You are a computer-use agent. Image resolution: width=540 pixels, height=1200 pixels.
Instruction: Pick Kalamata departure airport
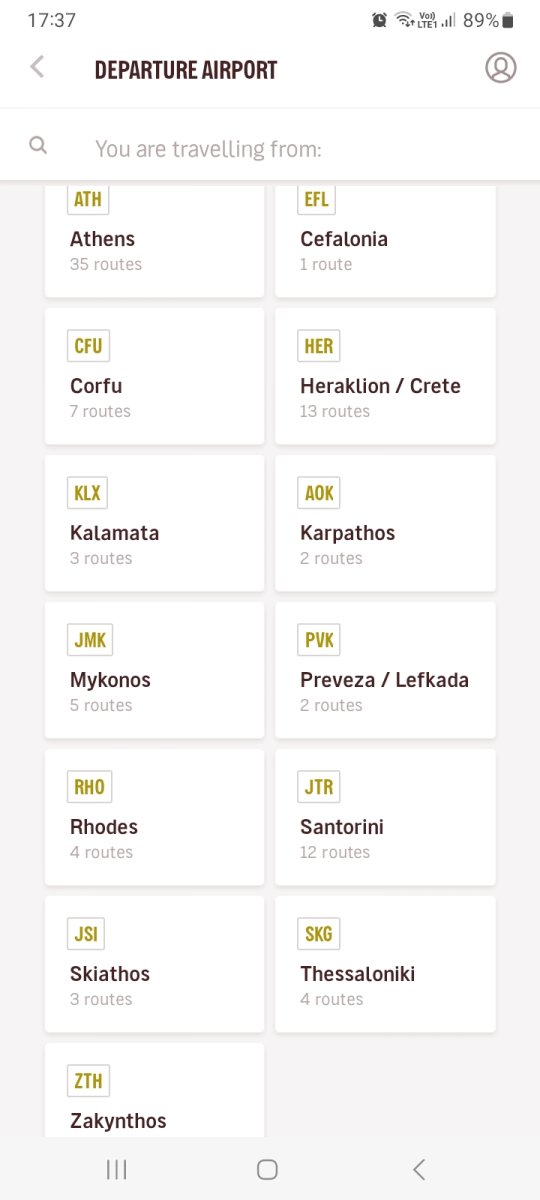pyautogui.click(x=155, y=523)
